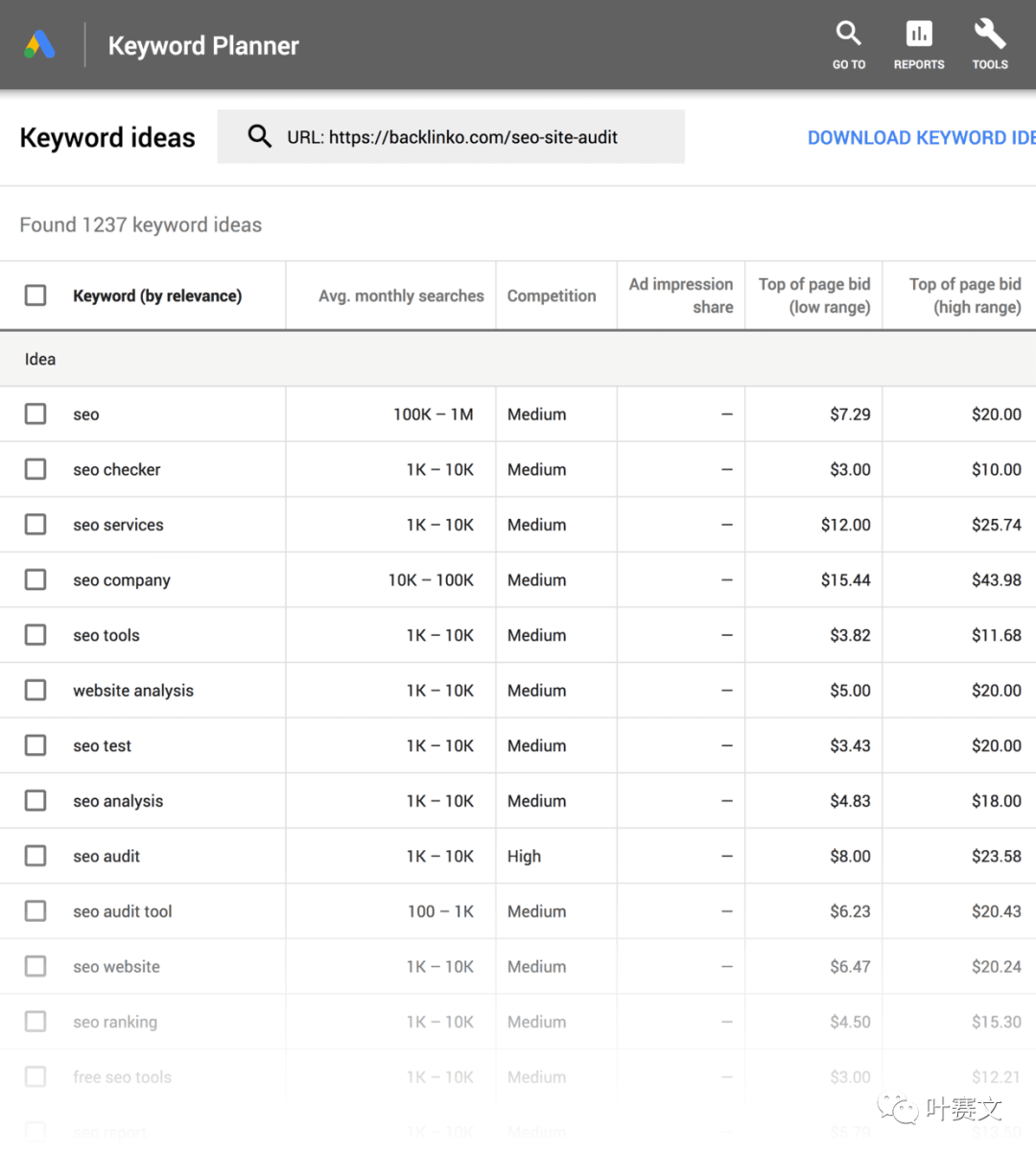Click the 'Idea' group row
Image resolution: width=1036 pixels, height=1155 pixels.
click(x=518, y=359)
